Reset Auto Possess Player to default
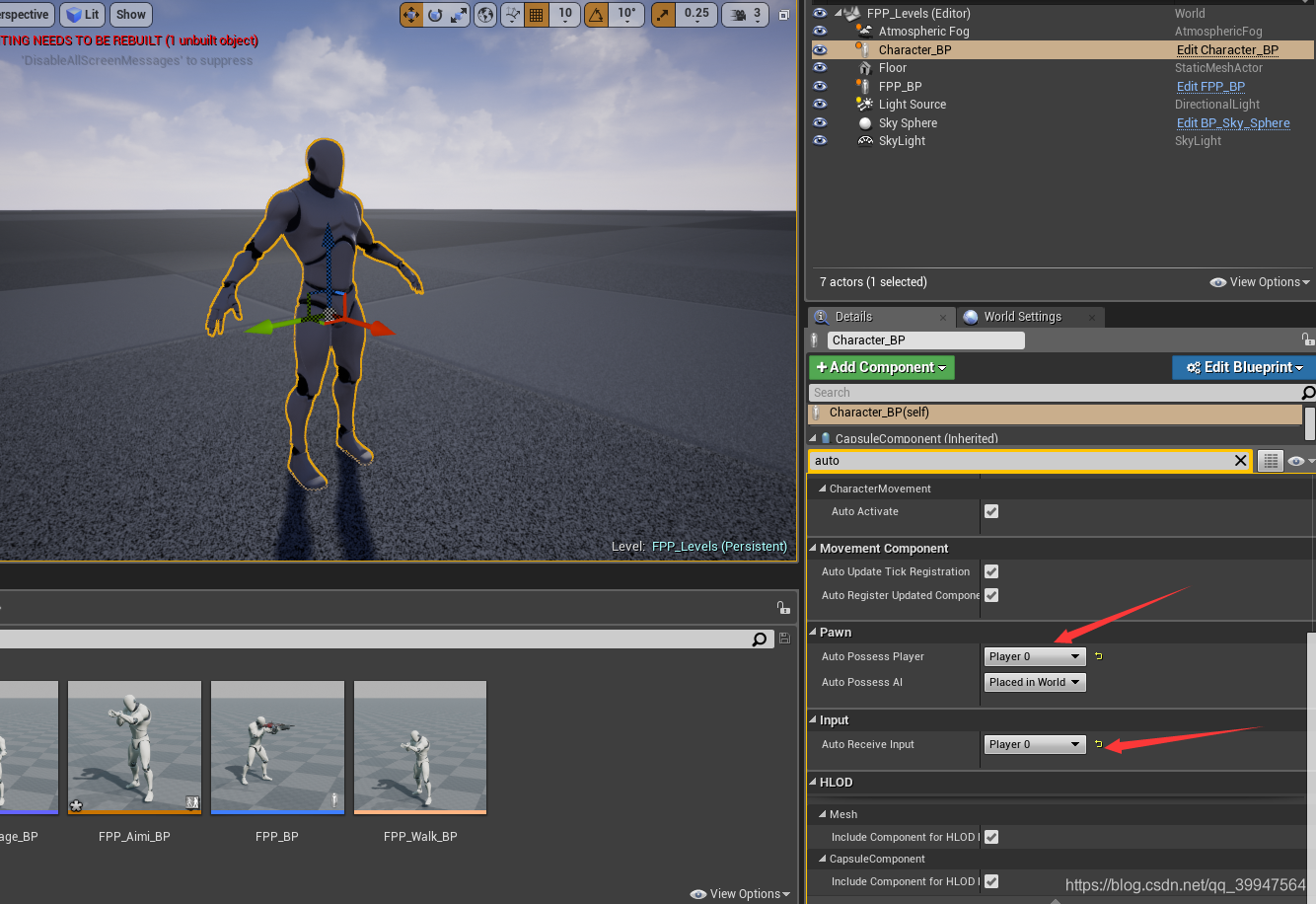Viewport: 1316px width, 904px height. coord(1098,656)
